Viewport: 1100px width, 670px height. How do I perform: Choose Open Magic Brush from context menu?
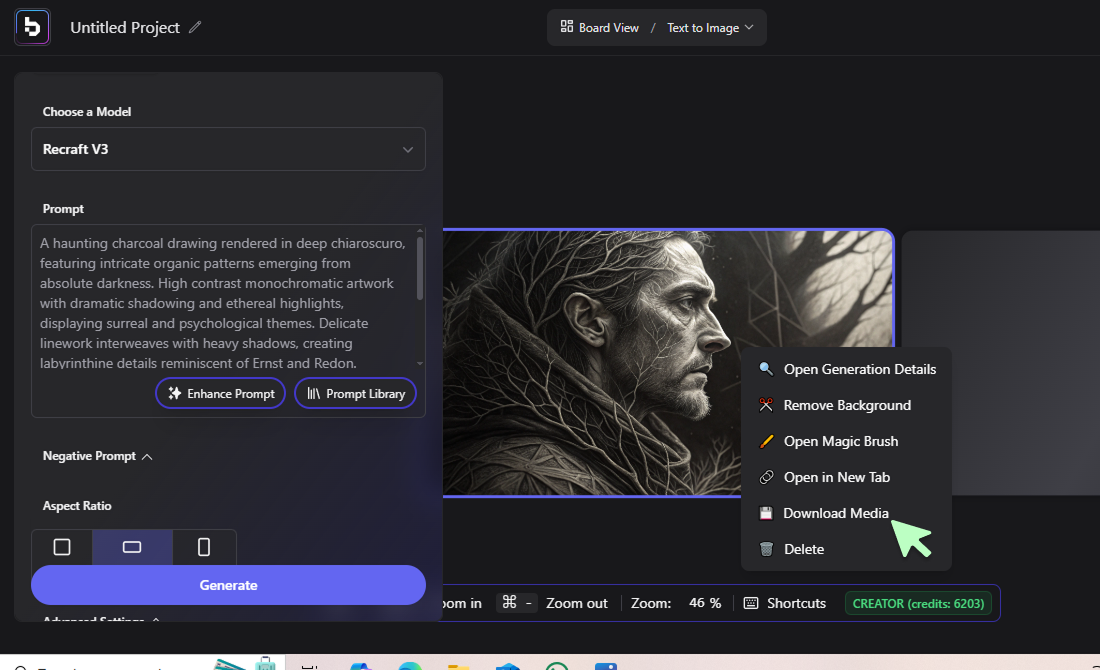846,441
